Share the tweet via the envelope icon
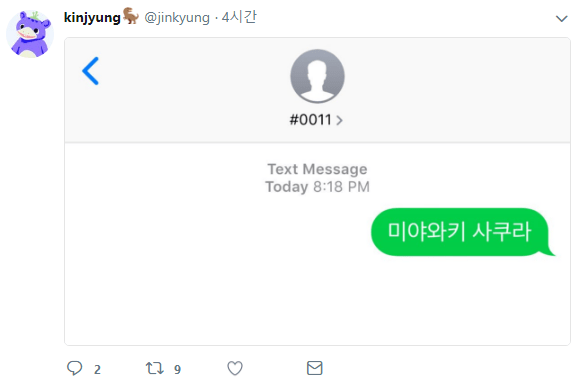This screenshot has height=386, width=580. coord(315,368)
